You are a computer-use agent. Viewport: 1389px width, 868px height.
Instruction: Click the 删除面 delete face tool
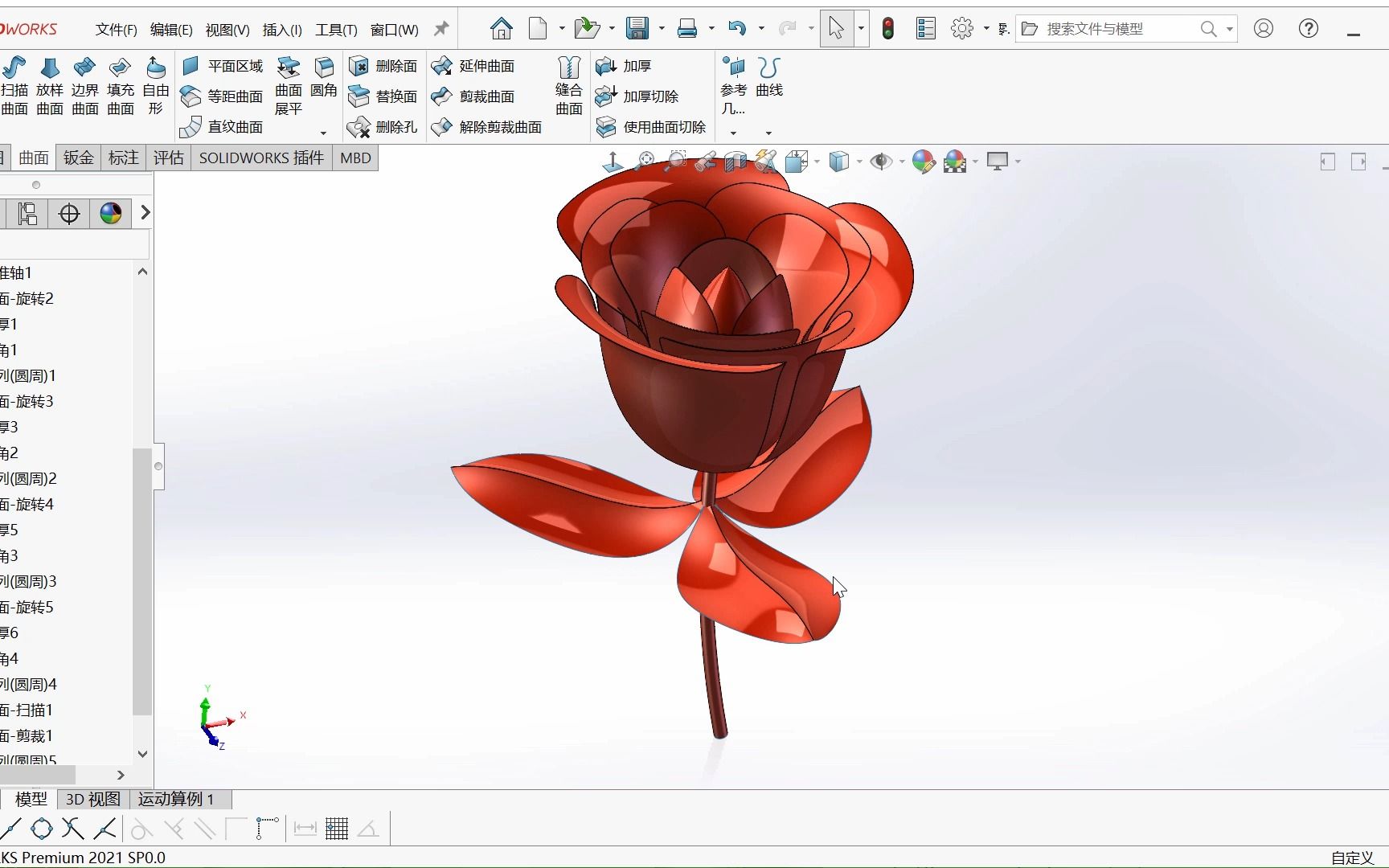pos(383,66)
